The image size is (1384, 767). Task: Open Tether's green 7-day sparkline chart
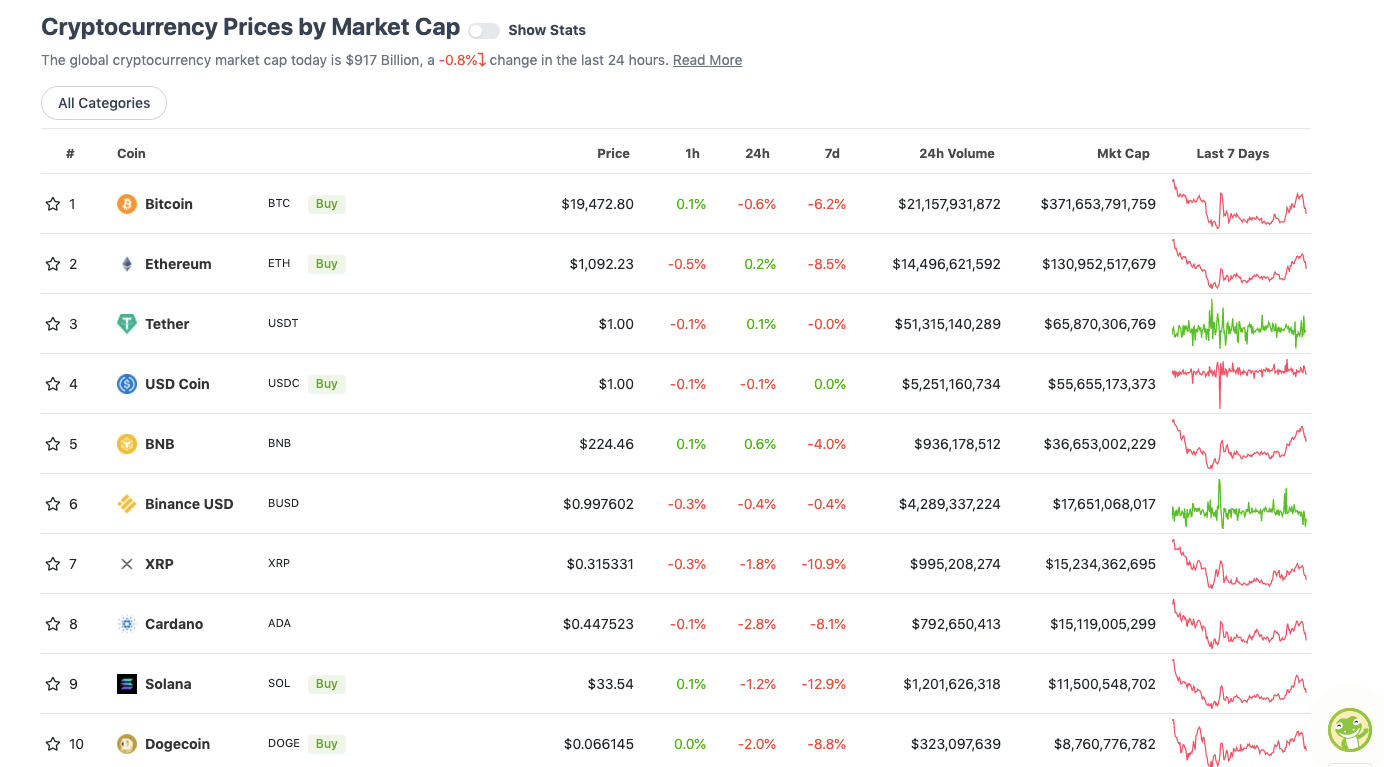click(1239, 324)
